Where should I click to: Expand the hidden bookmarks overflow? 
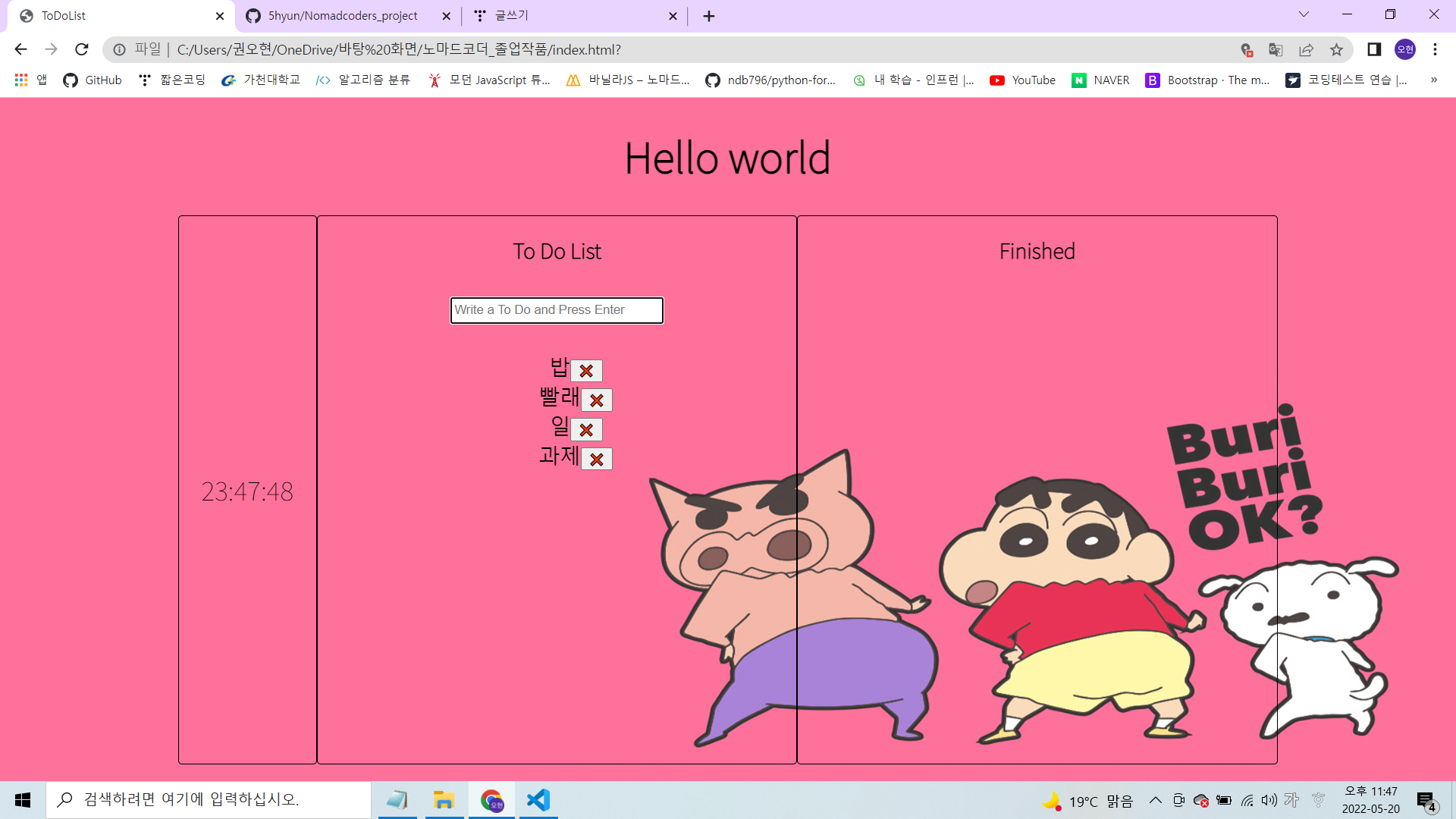1433,80
